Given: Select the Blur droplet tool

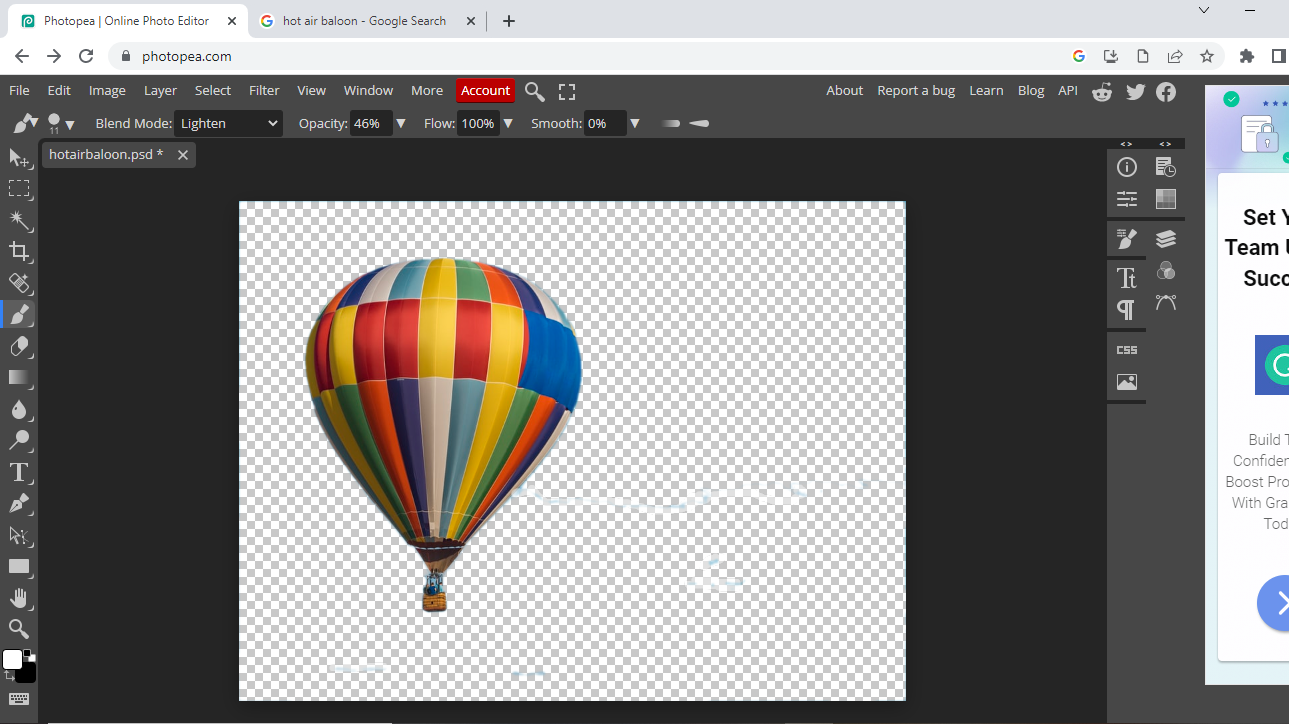Looking at the screenshot, I should coord(19,409).
